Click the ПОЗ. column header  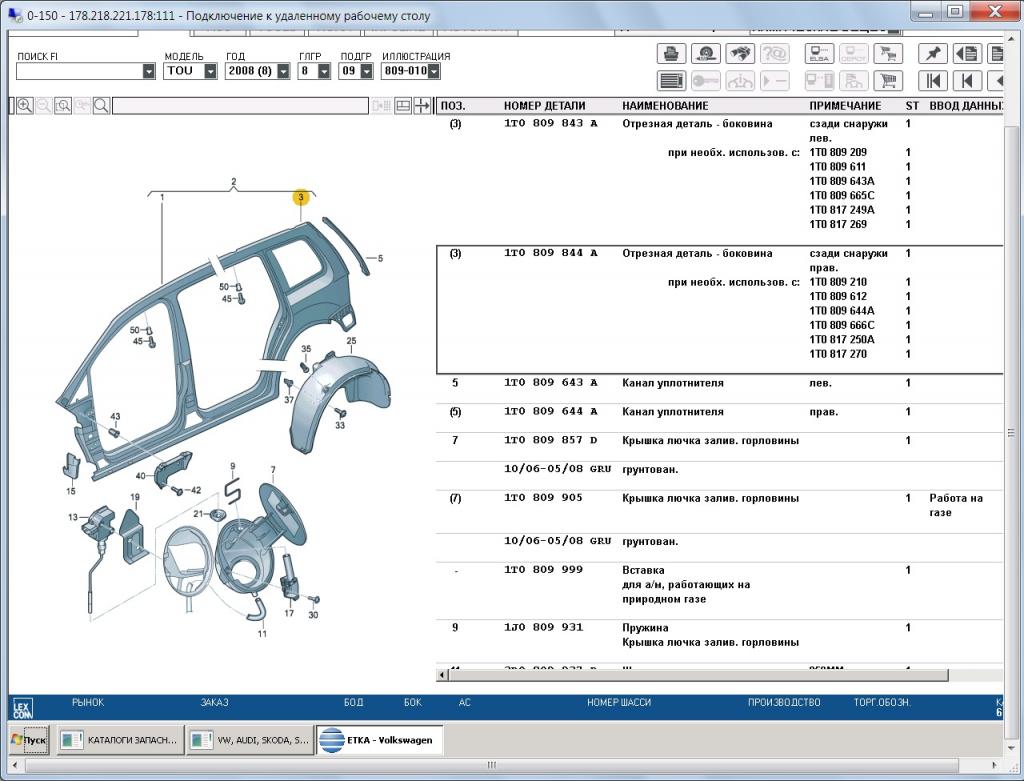click(453, 106)
